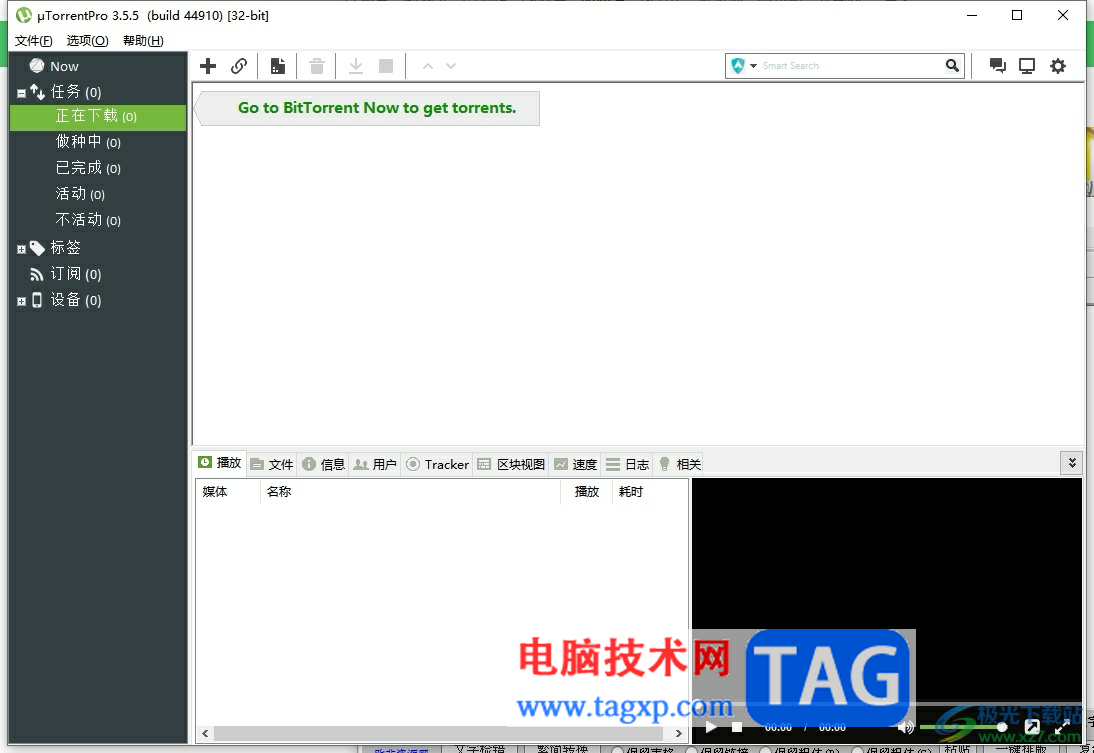Viewport: 1094px width, 753px height.
Task: Open the 选项(O) menu
Action: [x=87, y=40]
